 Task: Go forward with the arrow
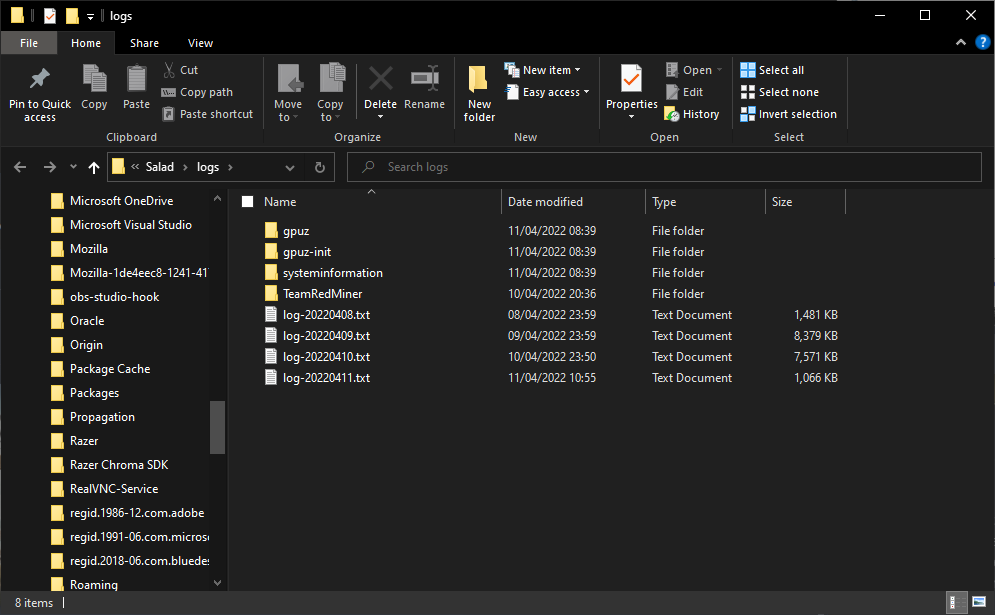pos(49,167)
